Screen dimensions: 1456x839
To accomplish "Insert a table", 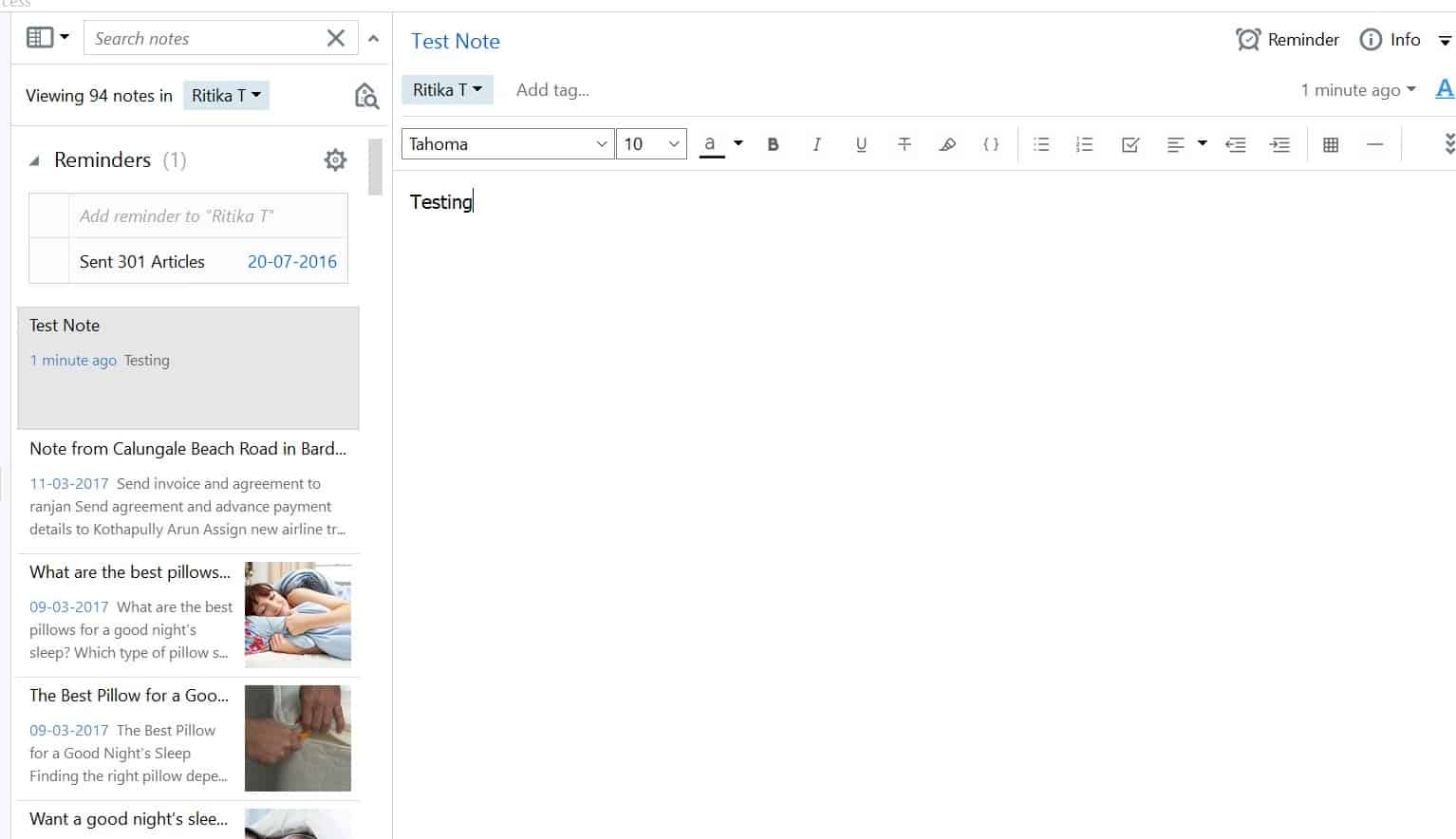I will 1331,144.
